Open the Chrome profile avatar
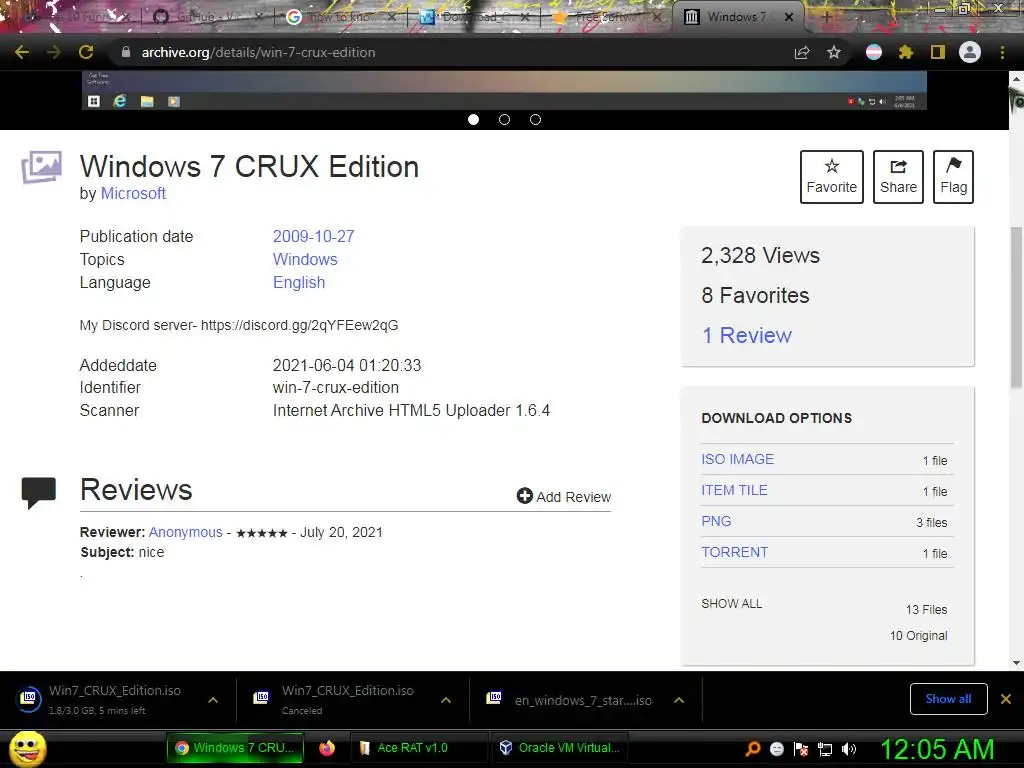 click(x=970, y=52)
